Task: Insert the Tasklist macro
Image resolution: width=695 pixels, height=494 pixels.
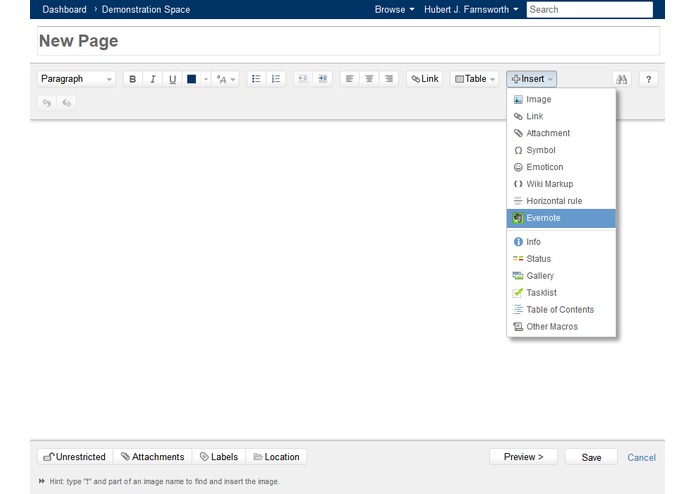Action: pos(561,292)
